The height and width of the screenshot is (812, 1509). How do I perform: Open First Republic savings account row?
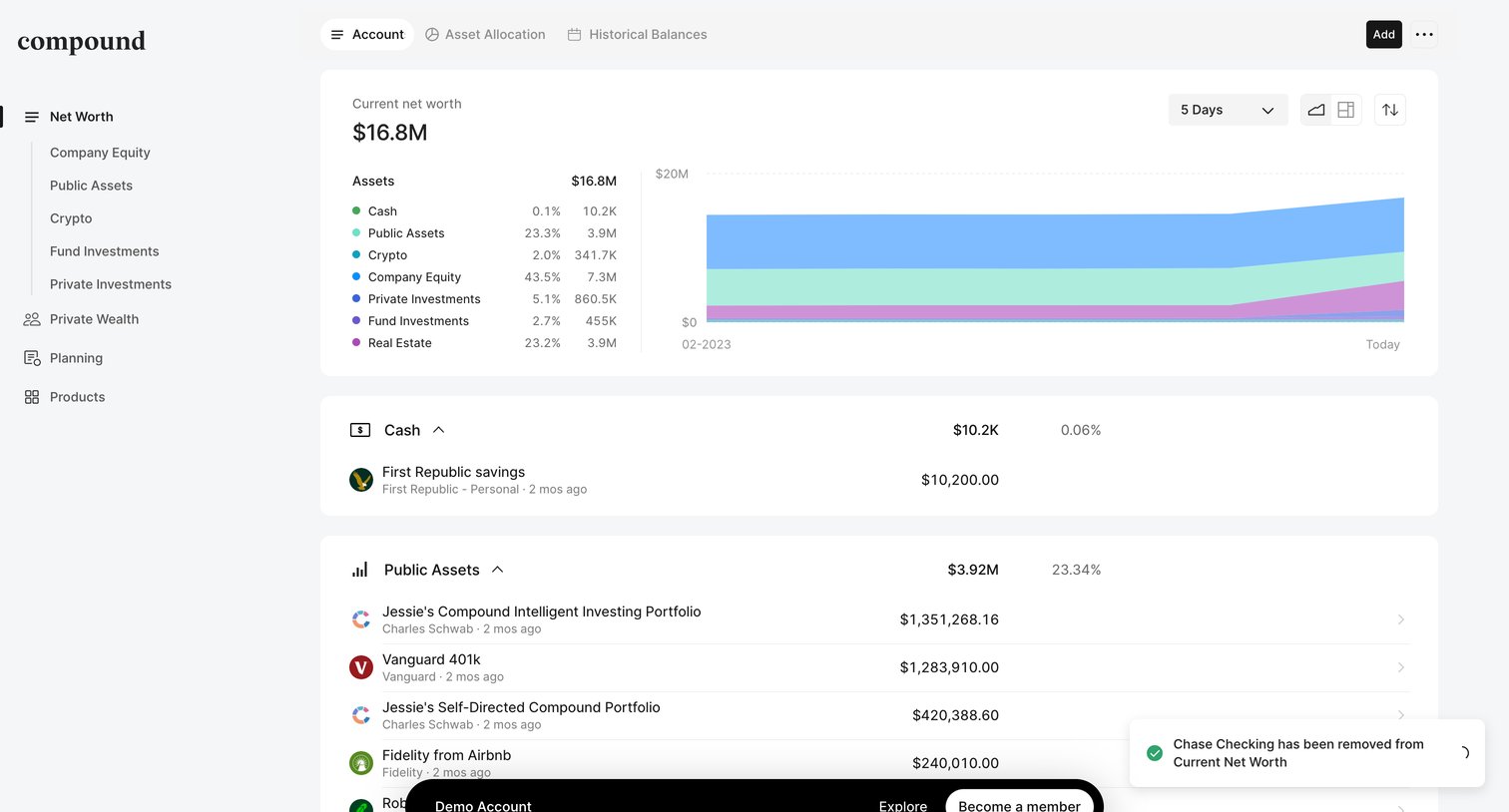click(878, 480)
